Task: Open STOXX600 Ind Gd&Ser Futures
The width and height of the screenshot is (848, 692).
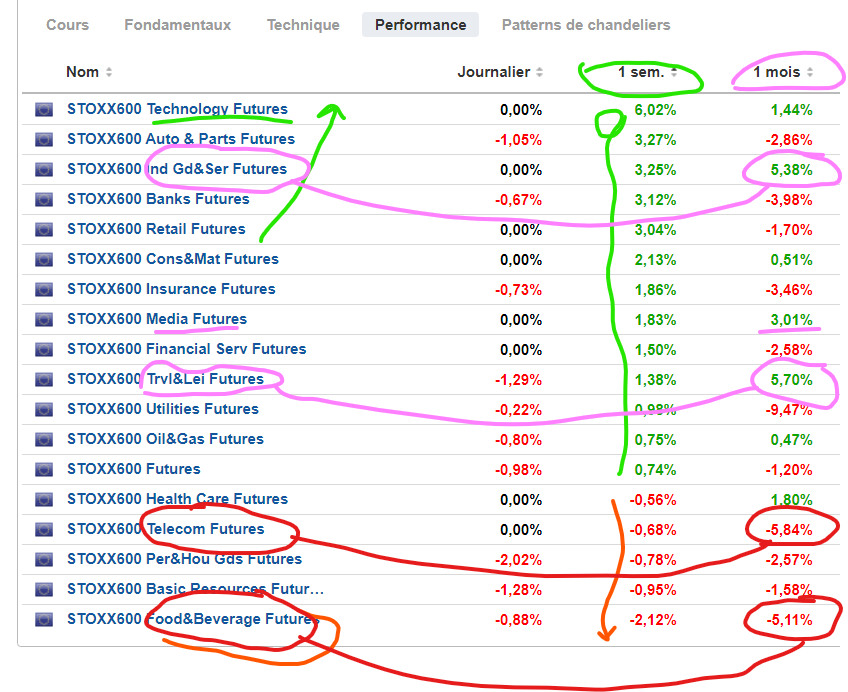Action: pyautogui.click(x=177, y=169)
